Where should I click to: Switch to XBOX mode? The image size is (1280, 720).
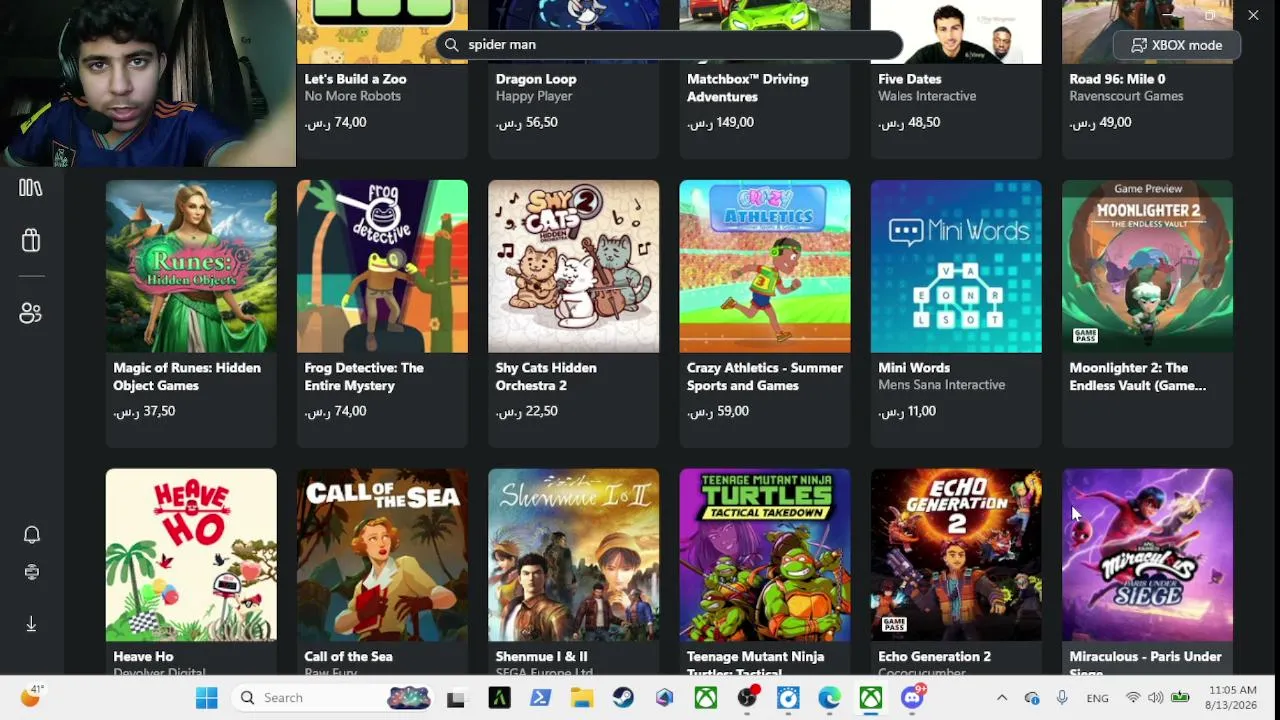pyautogui.click(x=1177, y=45)
